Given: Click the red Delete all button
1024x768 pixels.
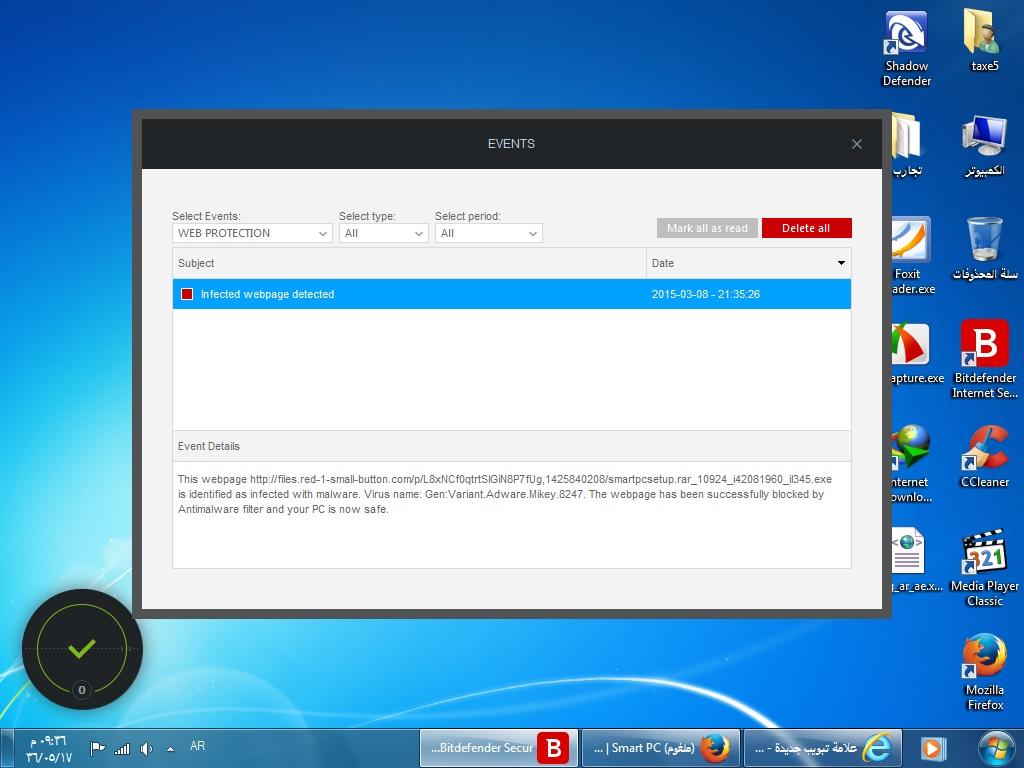Looking at the screenshot, I should point(807,228).
